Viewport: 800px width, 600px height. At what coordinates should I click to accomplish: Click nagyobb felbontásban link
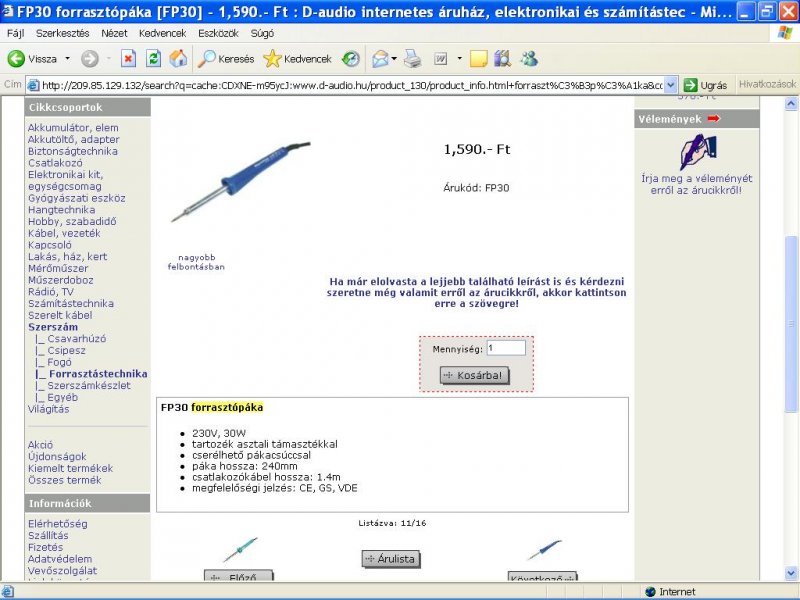tap(196, 262)
